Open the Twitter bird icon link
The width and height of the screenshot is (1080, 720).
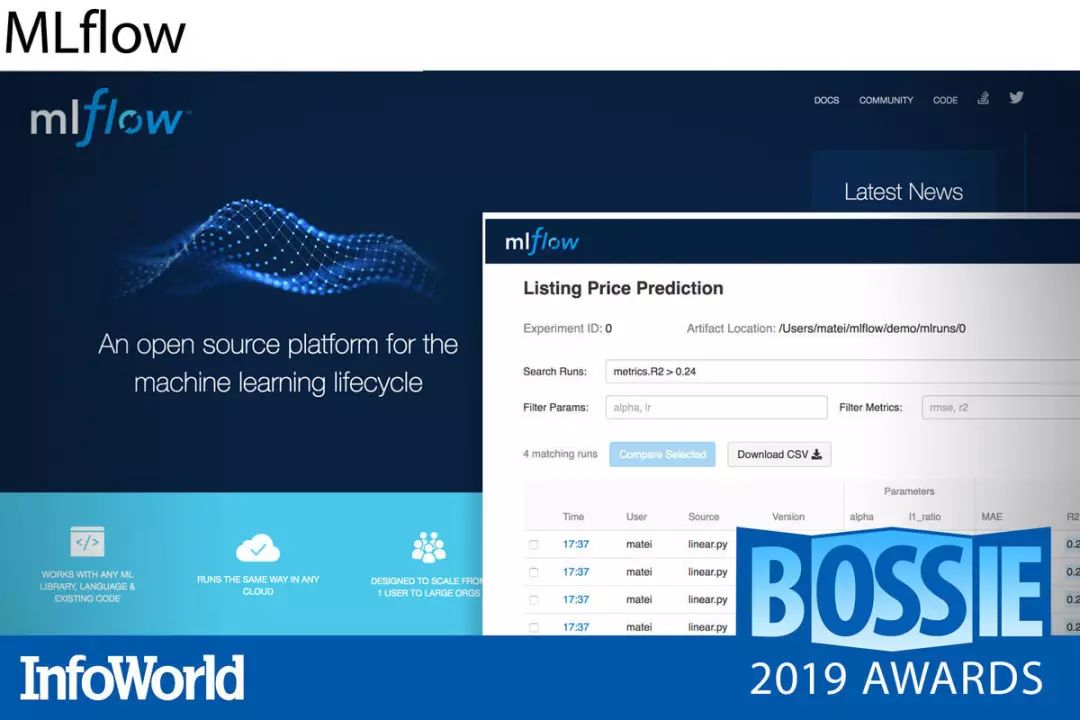click(1016, 98)
